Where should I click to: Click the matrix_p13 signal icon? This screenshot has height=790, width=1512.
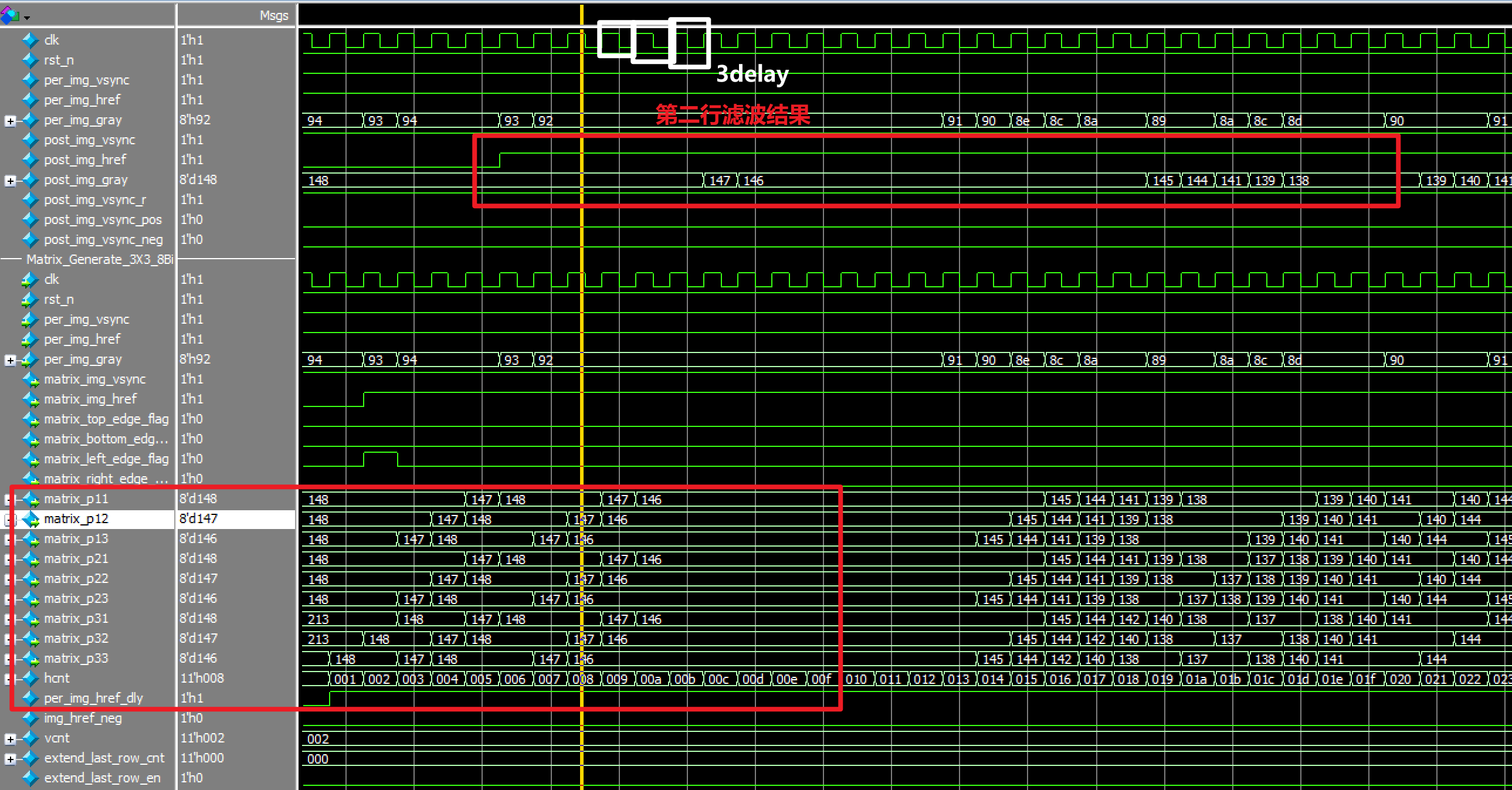tap(30, 539)
